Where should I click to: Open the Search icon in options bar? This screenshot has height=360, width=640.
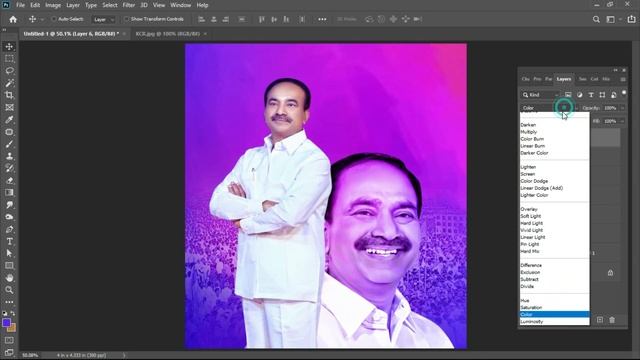[596, 19]
